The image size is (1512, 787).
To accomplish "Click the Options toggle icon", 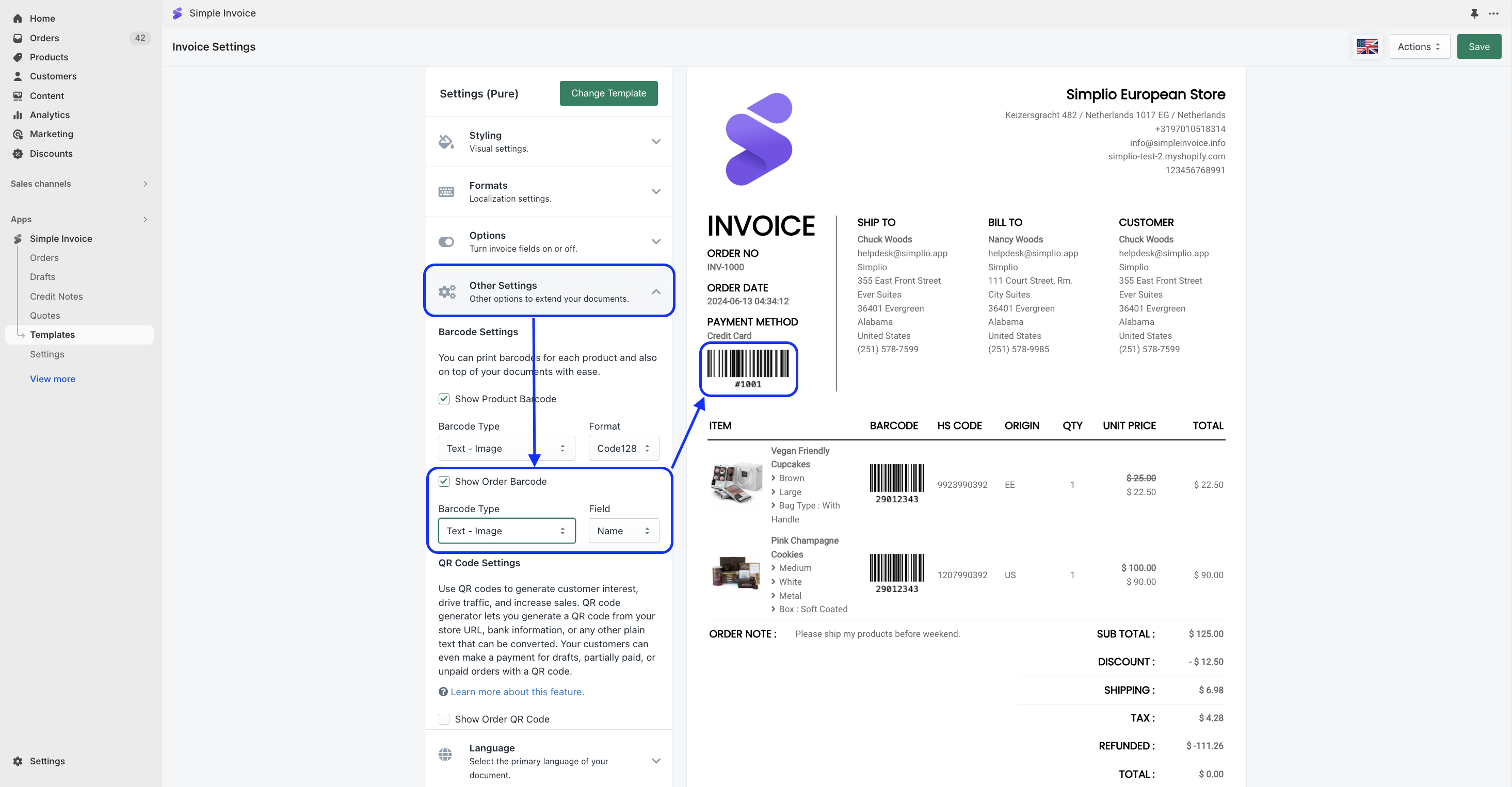I will [x=446, y=241].
